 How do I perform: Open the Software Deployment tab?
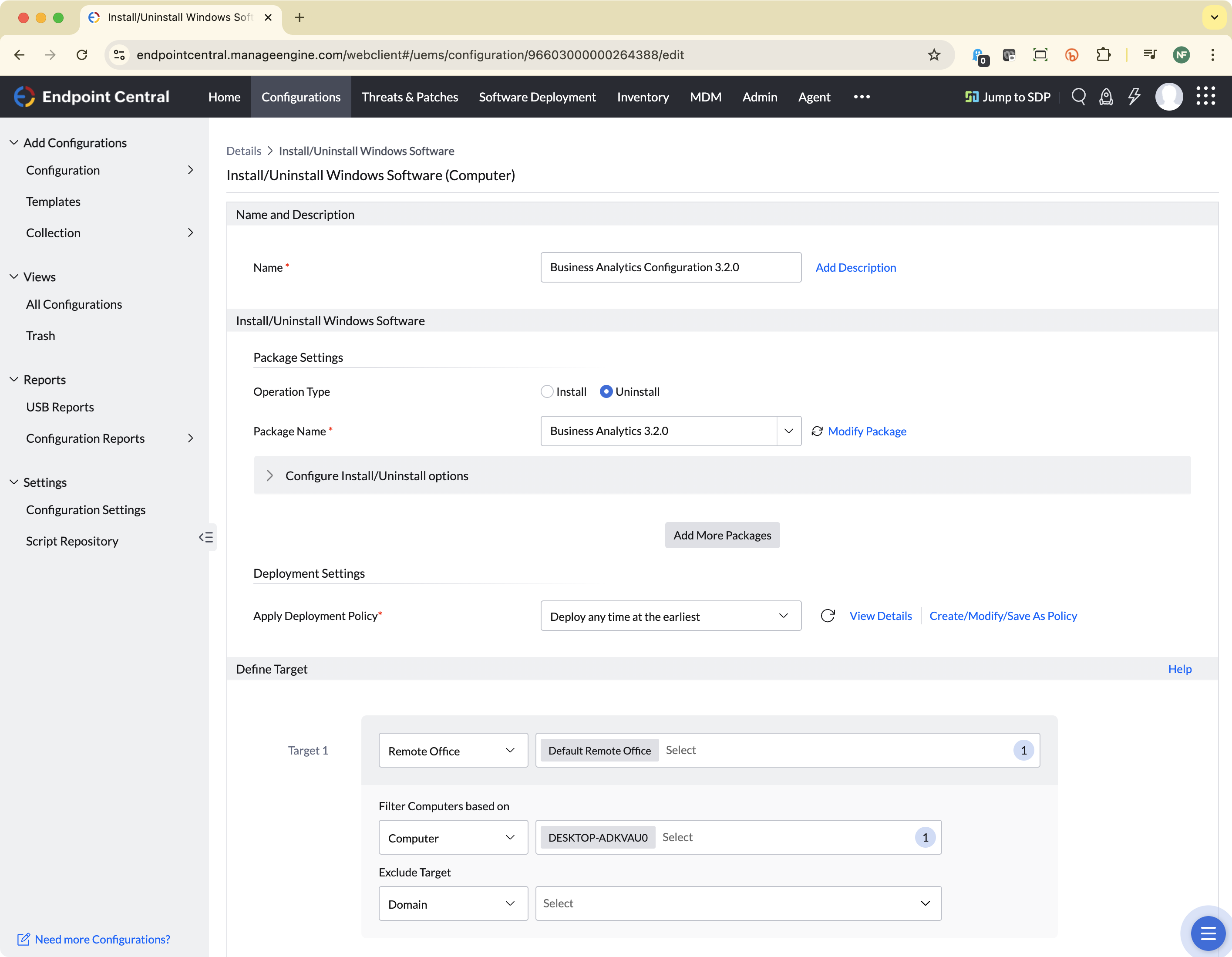[537, 97]
